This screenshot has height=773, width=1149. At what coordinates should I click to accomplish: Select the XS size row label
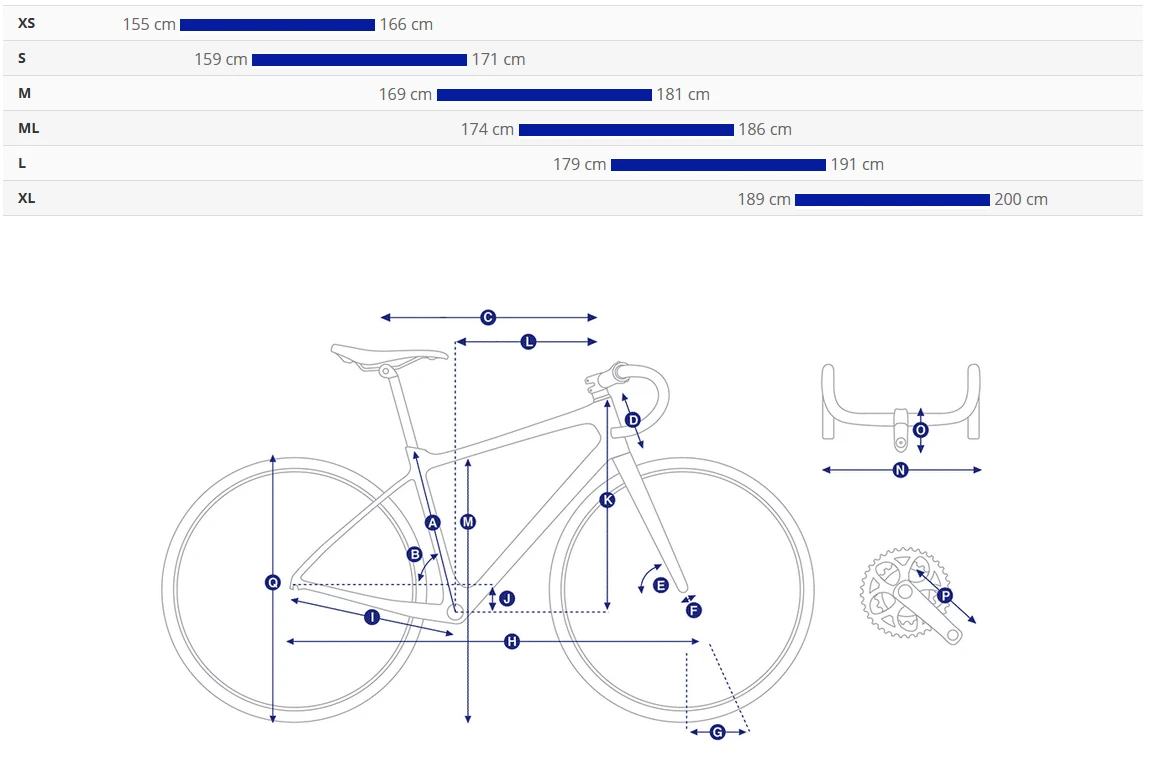(26, 23)
